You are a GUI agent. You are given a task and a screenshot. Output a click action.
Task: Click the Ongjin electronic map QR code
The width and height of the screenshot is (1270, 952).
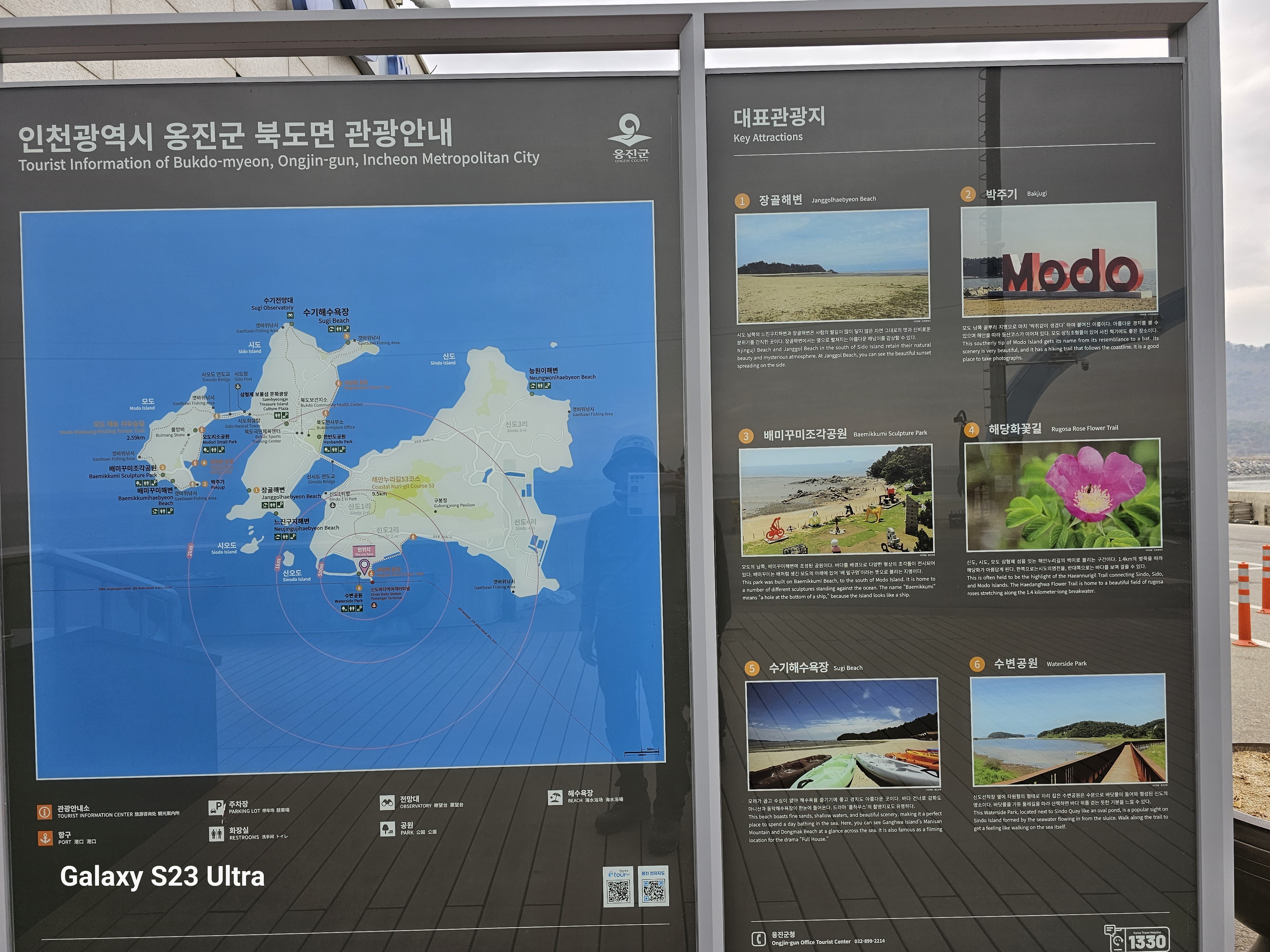point(653,890)
